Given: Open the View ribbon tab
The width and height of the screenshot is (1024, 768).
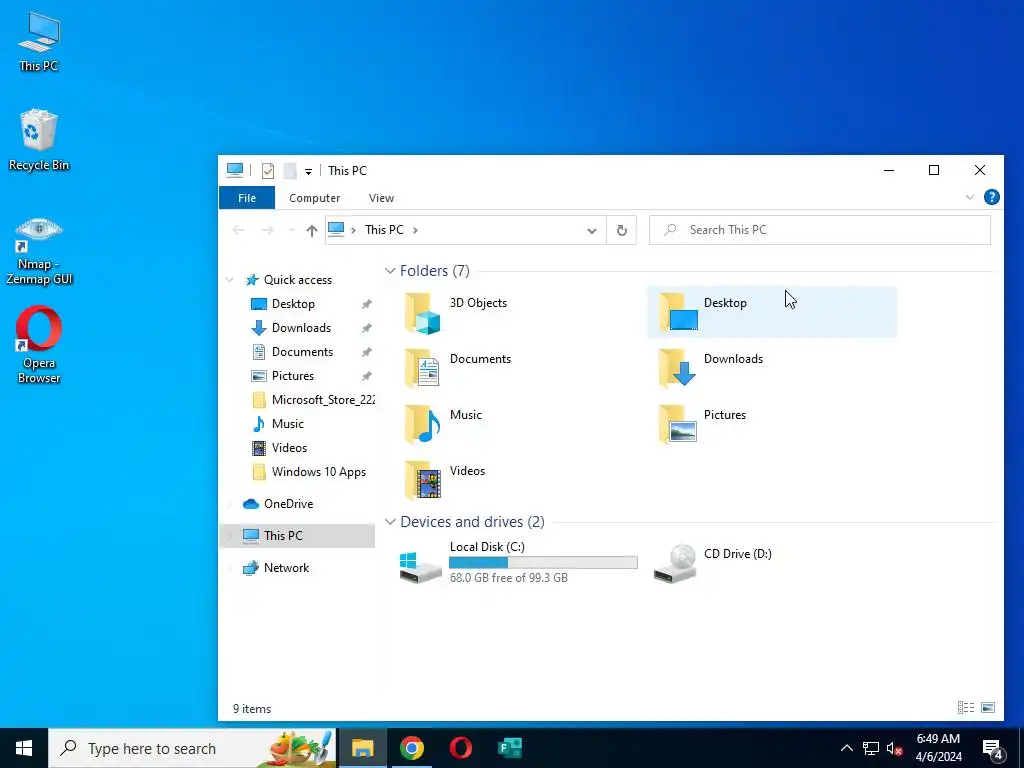Looking at the screenshot, I should tap(381, 198).
